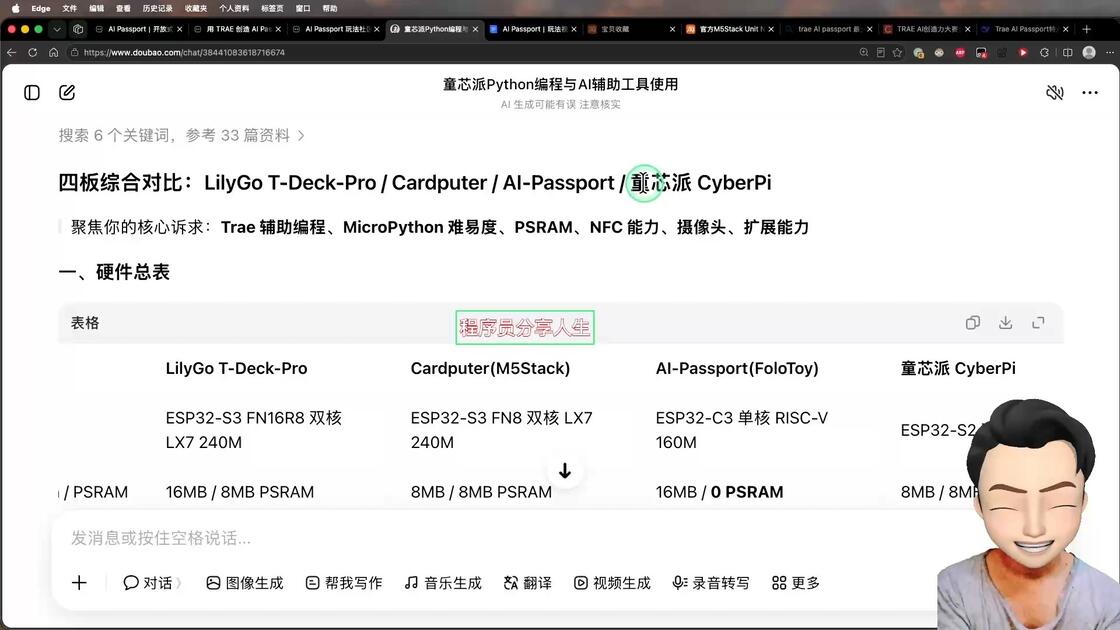The width and height of the screenshot is (1120, 630).
Task: Open Edge settings and more menu
Action: tap(1109, 52)
